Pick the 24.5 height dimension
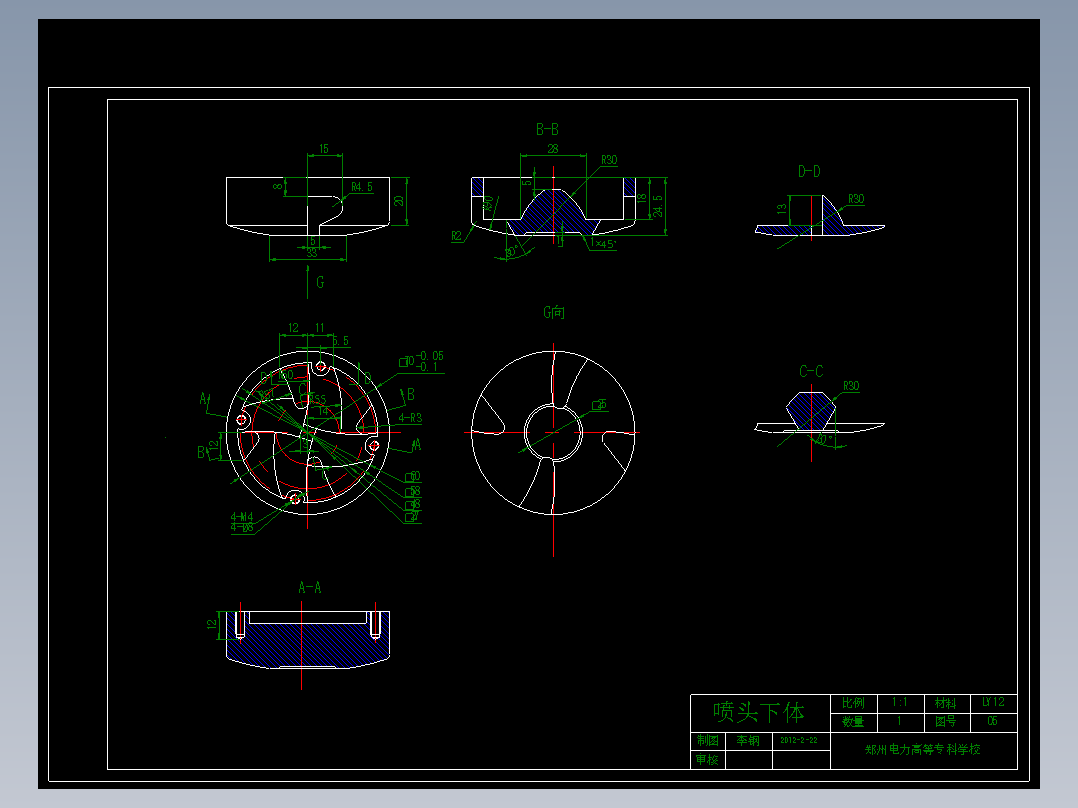This screenshot has height=808, width=1078. pos(658,206)
